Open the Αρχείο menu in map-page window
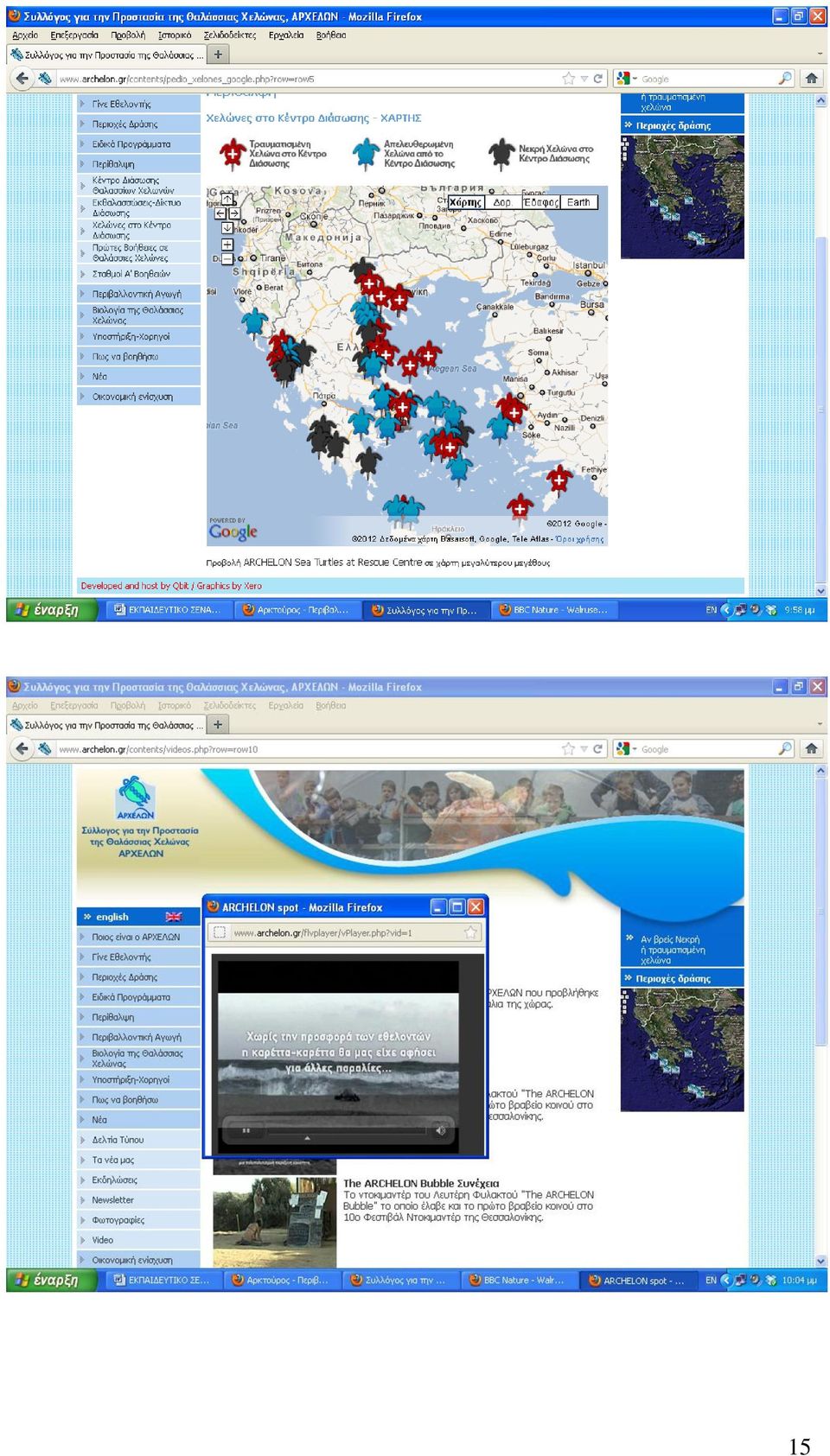The height and width of the screenshot is (1456, 830). click(x=25, y=35)
